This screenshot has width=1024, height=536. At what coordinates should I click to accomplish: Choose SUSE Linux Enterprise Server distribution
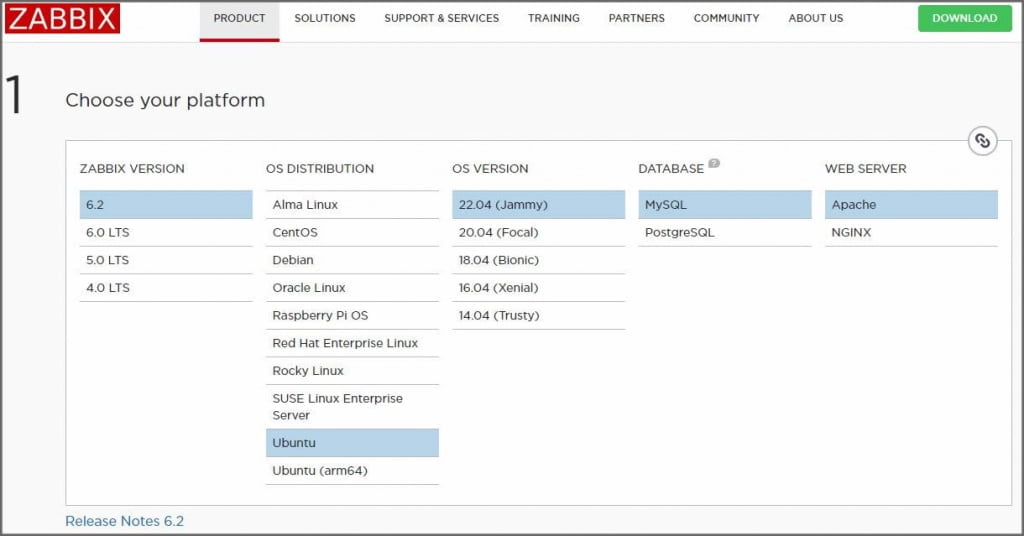[352, 407]
